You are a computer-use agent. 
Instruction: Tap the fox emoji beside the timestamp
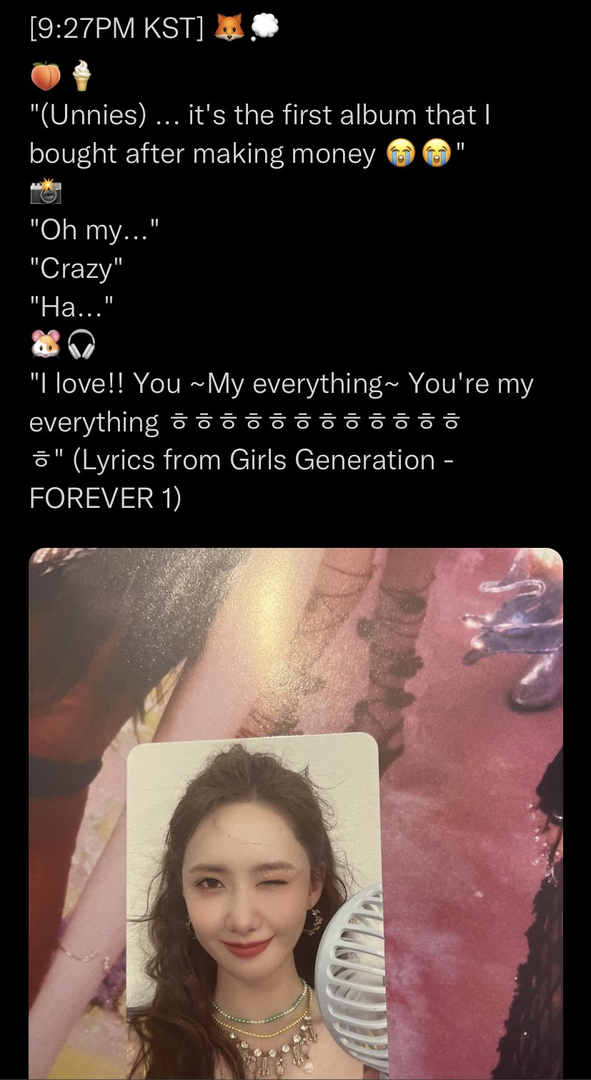click(x=230, y=28)
